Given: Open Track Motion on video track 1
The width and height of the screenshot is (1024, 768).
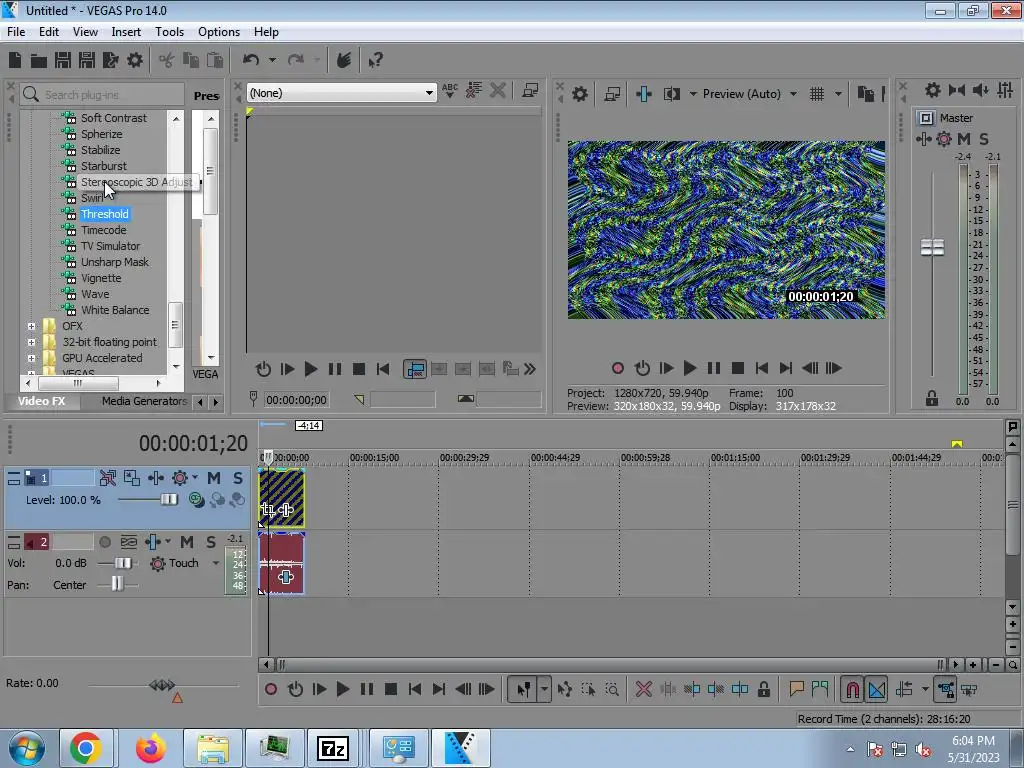Looking at the screenshot, I should click(x=131, y=478).
